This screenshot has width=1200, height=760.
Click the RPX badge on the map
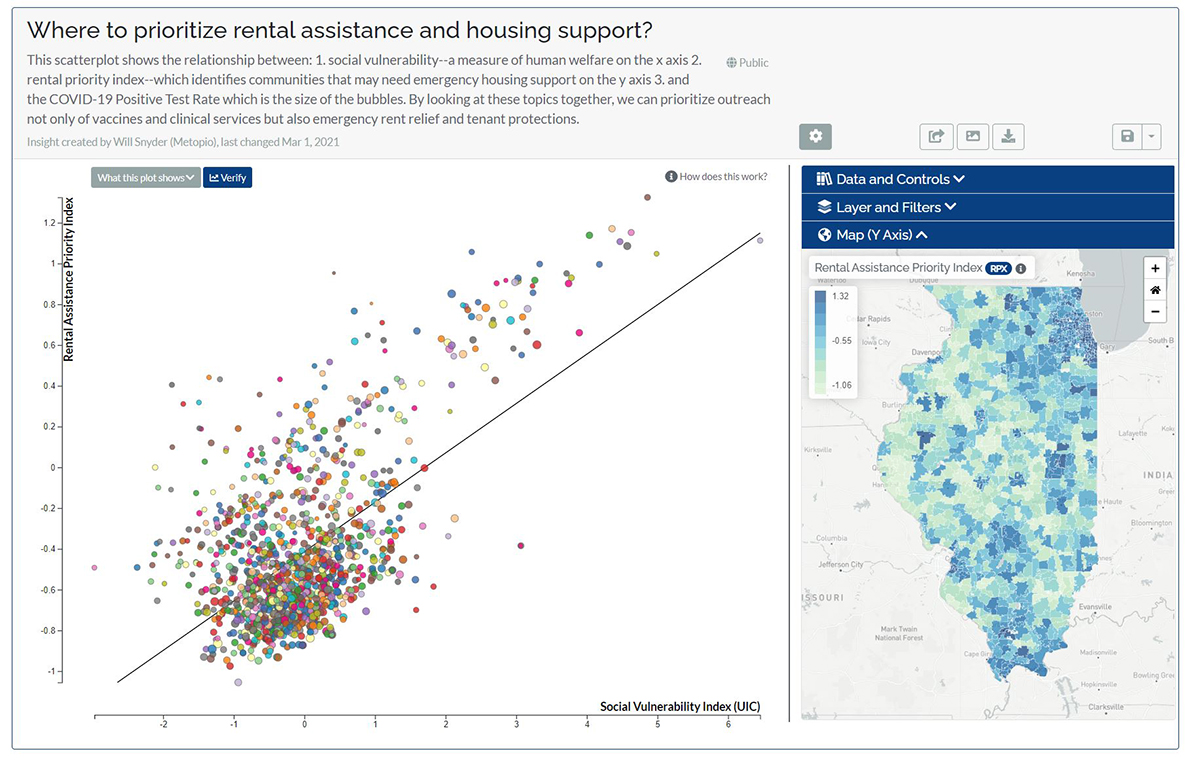(998, 268)
